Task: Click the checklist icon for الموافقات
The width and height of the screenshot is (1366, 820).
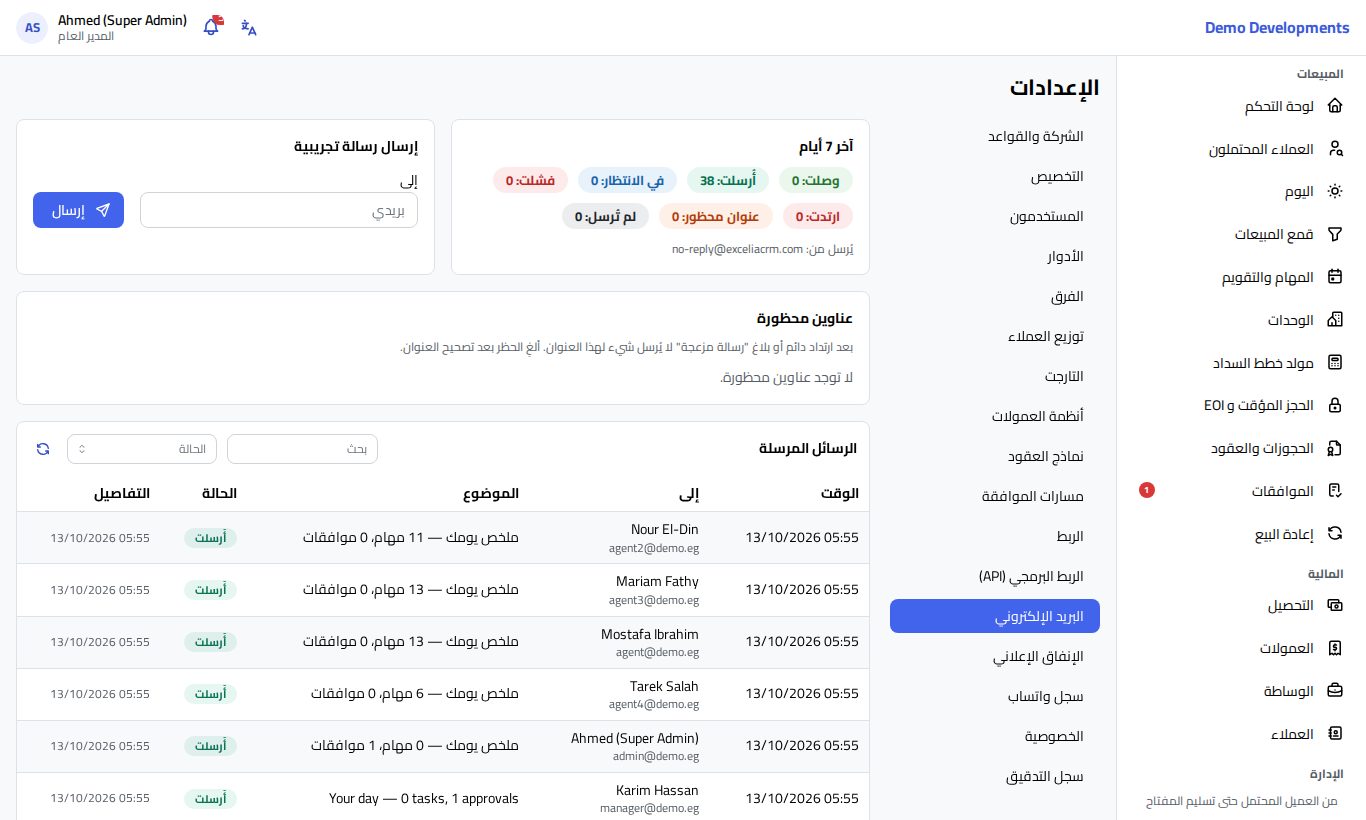Action: [x=1334, y=490]
